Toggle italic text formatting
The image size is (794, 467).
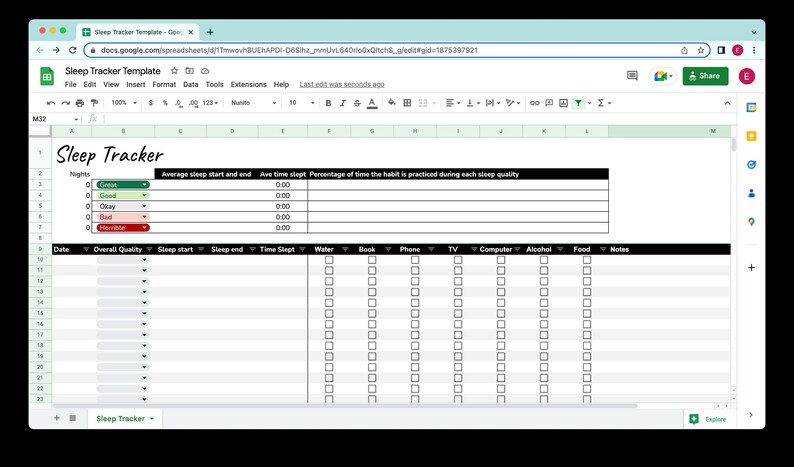[343, 103]
